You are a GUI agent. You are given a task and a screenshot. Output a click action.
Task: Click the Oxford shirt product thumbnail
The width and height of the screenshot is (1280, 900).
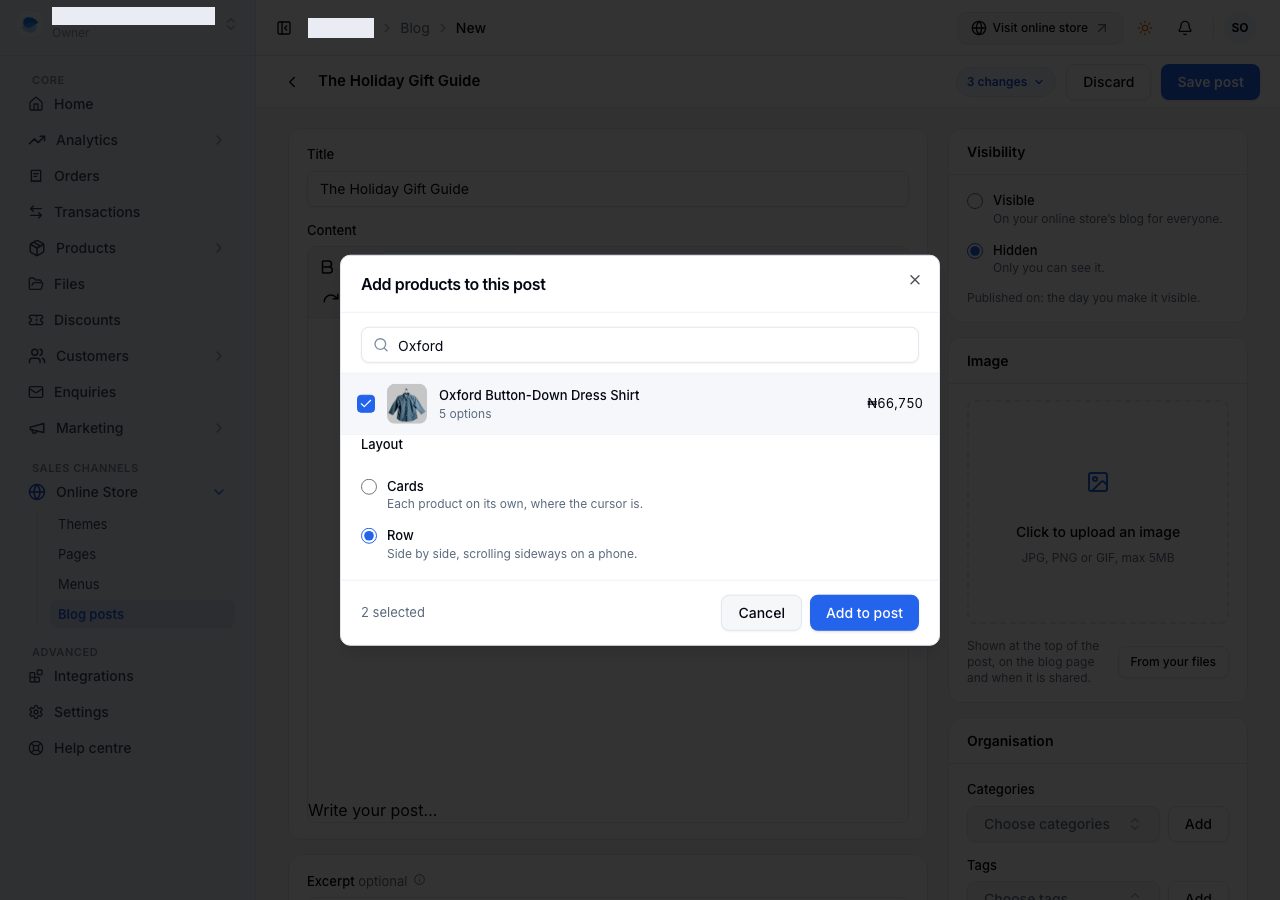tap(407, 404)
